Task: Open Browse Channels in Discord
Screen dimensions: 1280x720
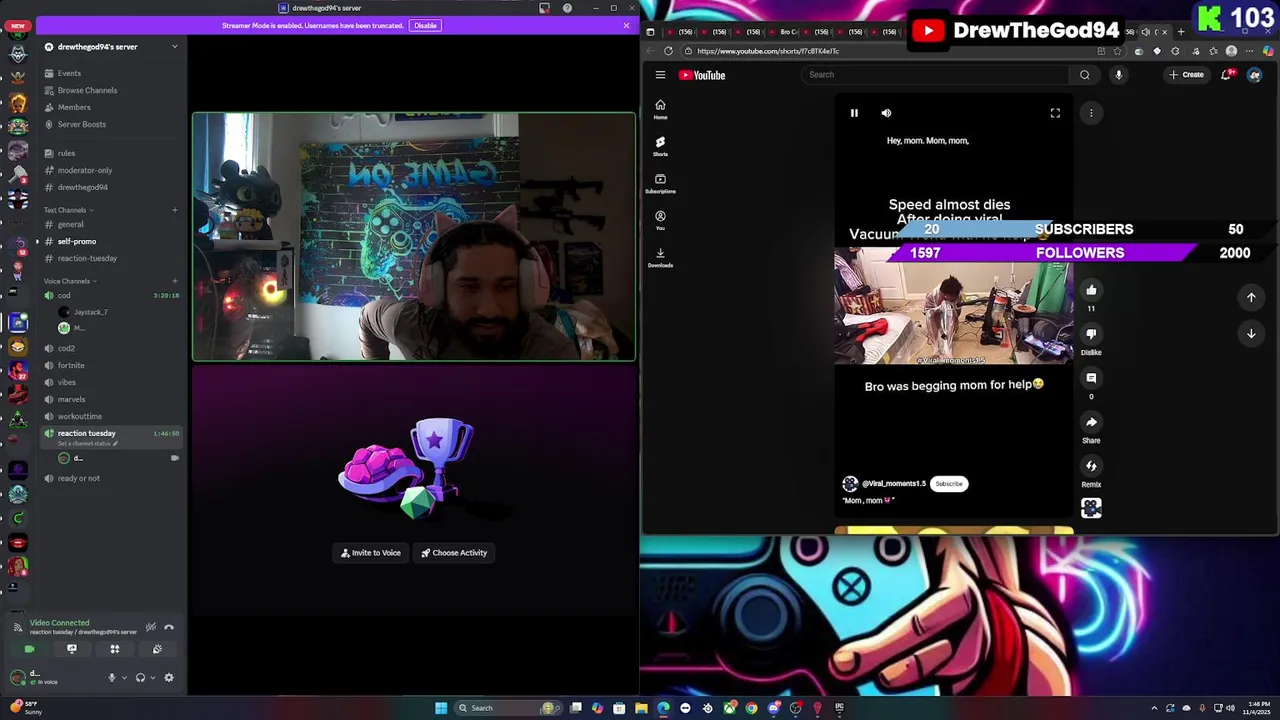Action: 87,90
